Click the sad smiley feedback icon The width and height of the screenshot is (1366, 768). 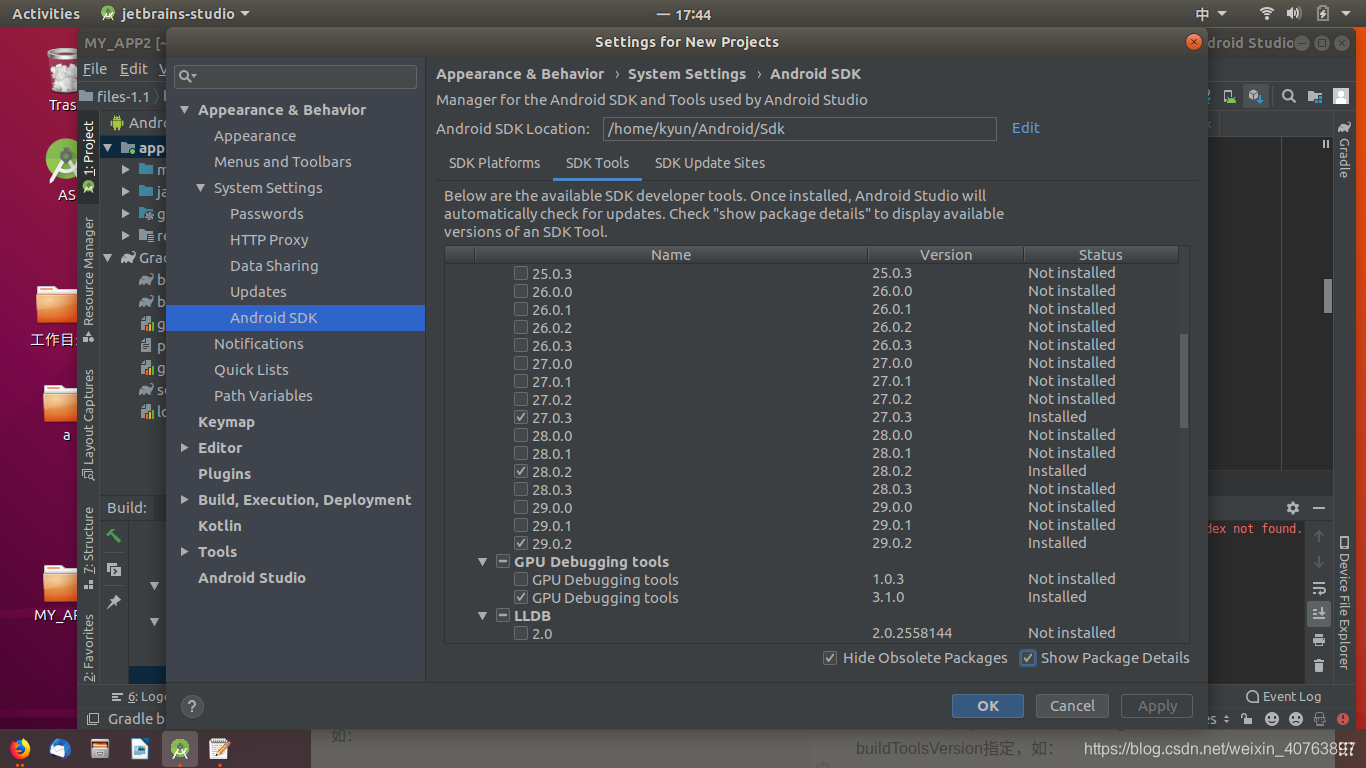coord(1296,719)
